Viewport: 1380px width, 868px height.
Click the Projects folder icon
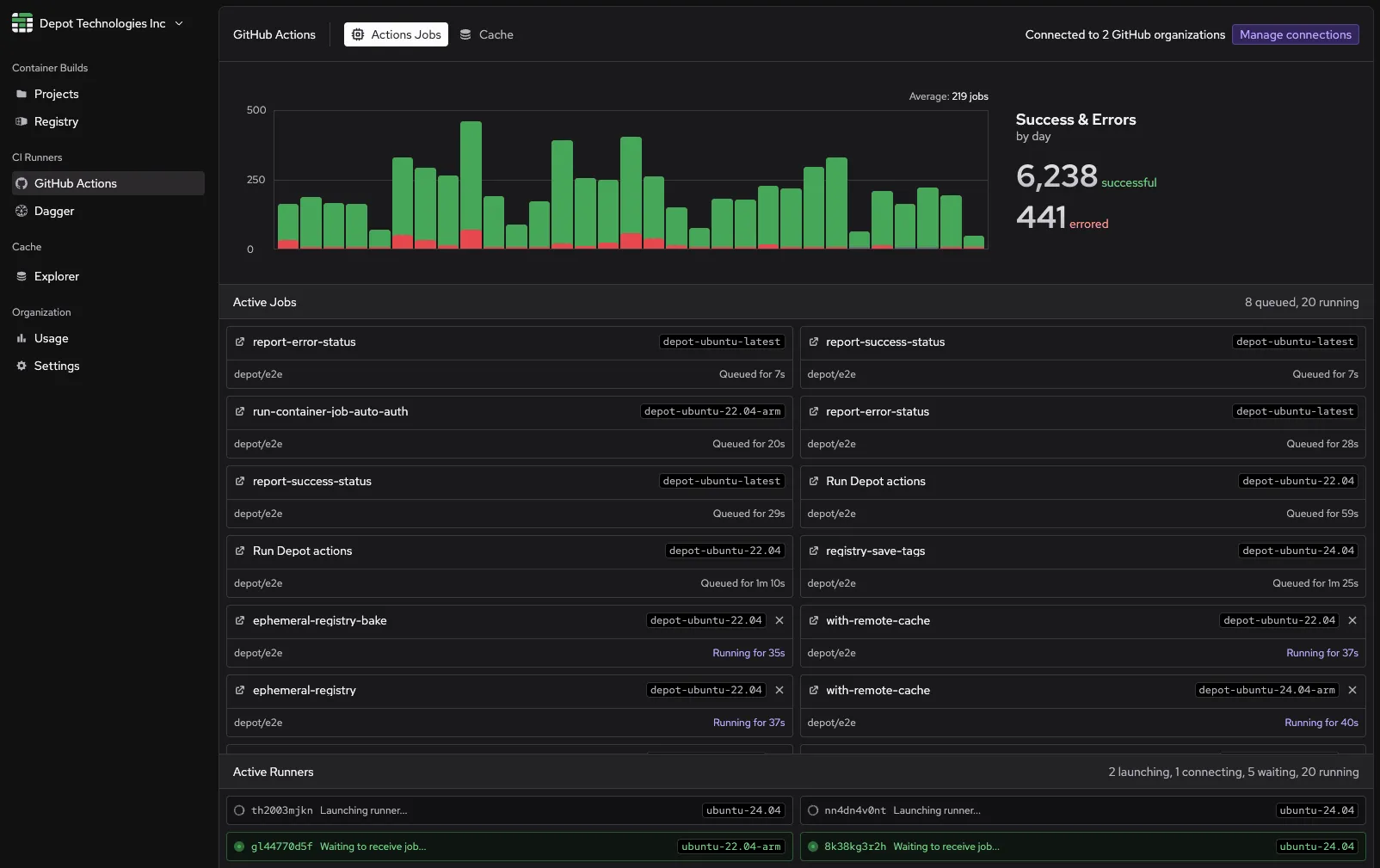tap(21, 94)
